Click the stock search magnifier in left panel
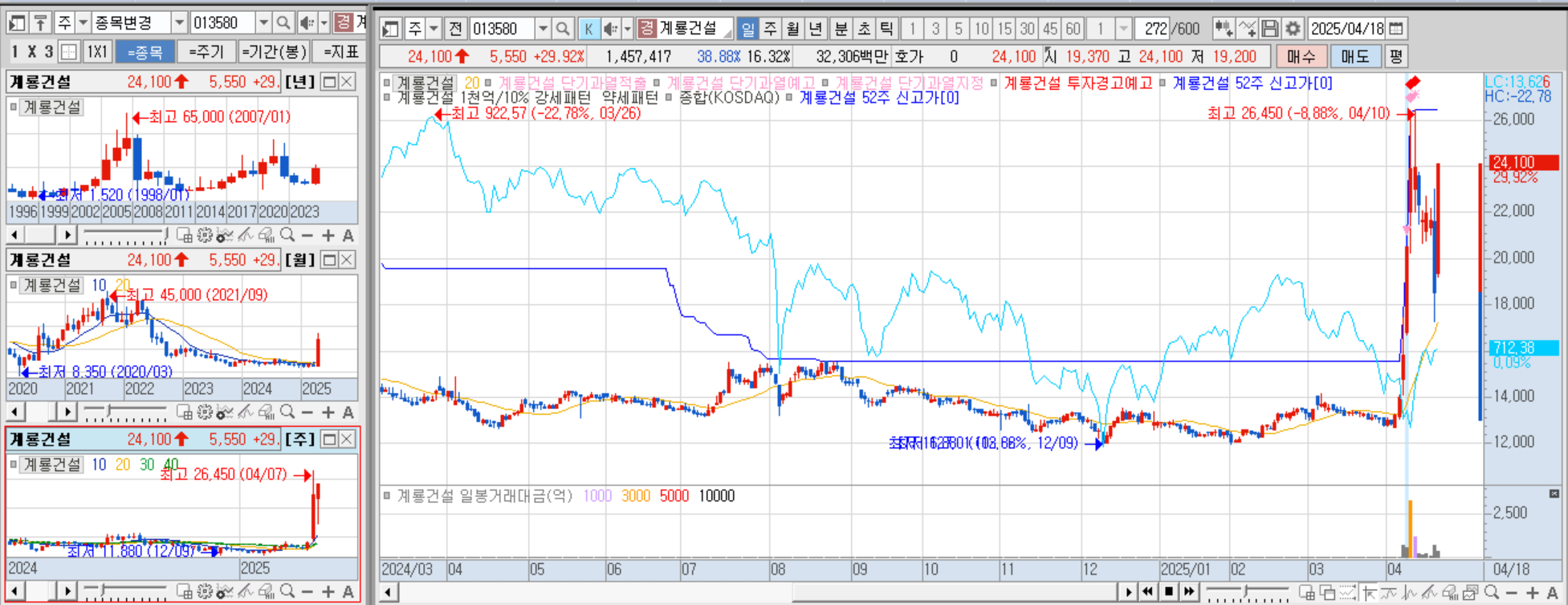 pyautogui.click(x=283, y=22)
